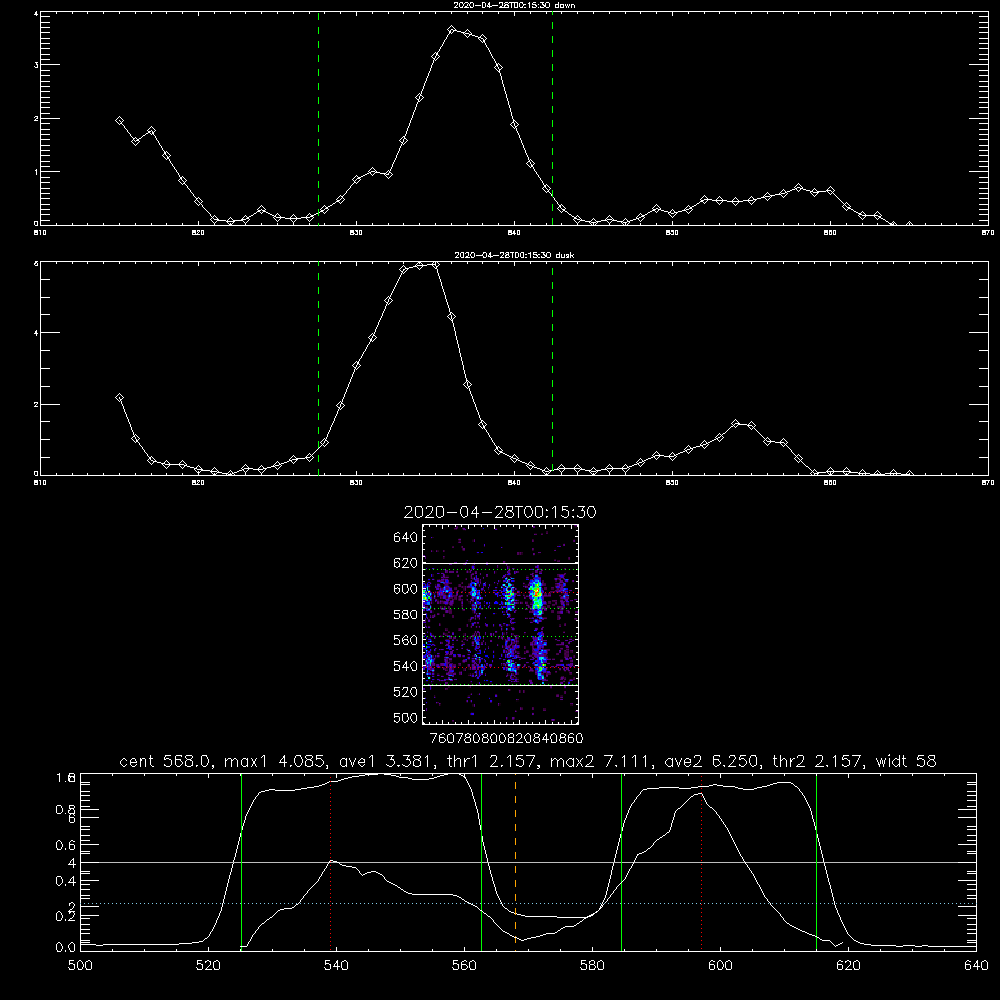Click heatmap x-axis labels '760780800820840860'

pyautogui.click(x=506, y=738)
